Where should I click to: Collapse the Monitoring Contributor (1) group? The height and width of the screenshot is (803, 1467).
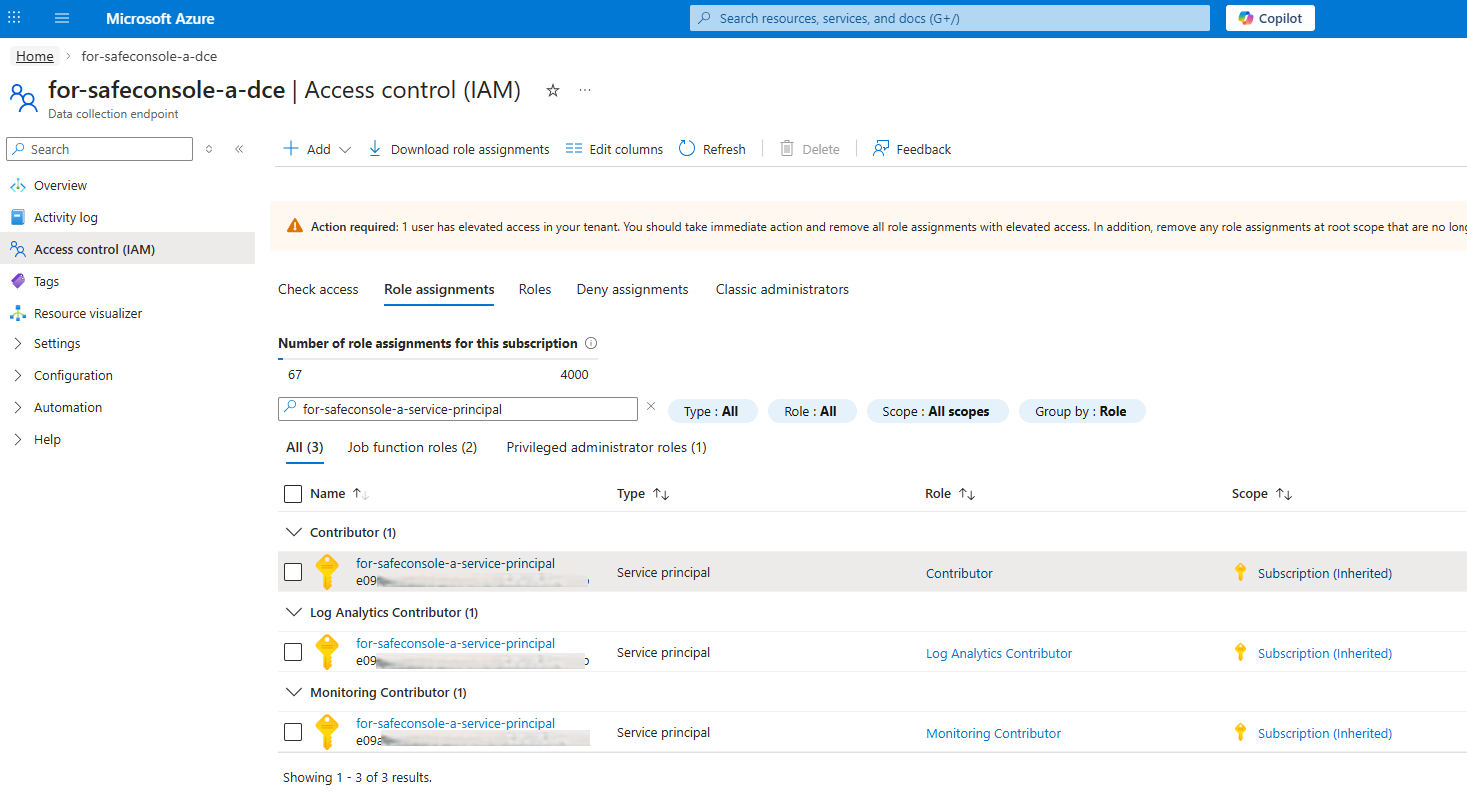[293, 692]
